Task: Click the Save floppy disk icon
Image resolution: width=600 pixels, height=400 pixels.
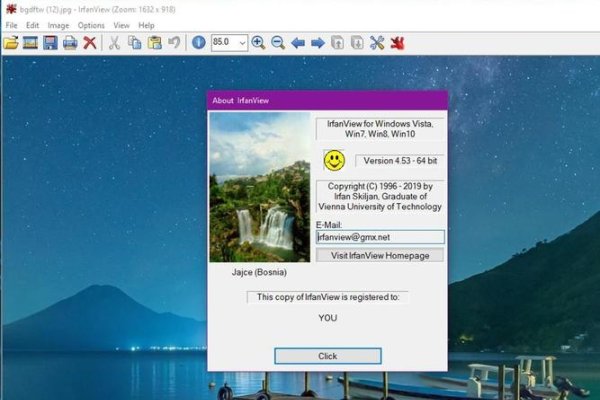Action: [50, 43]
